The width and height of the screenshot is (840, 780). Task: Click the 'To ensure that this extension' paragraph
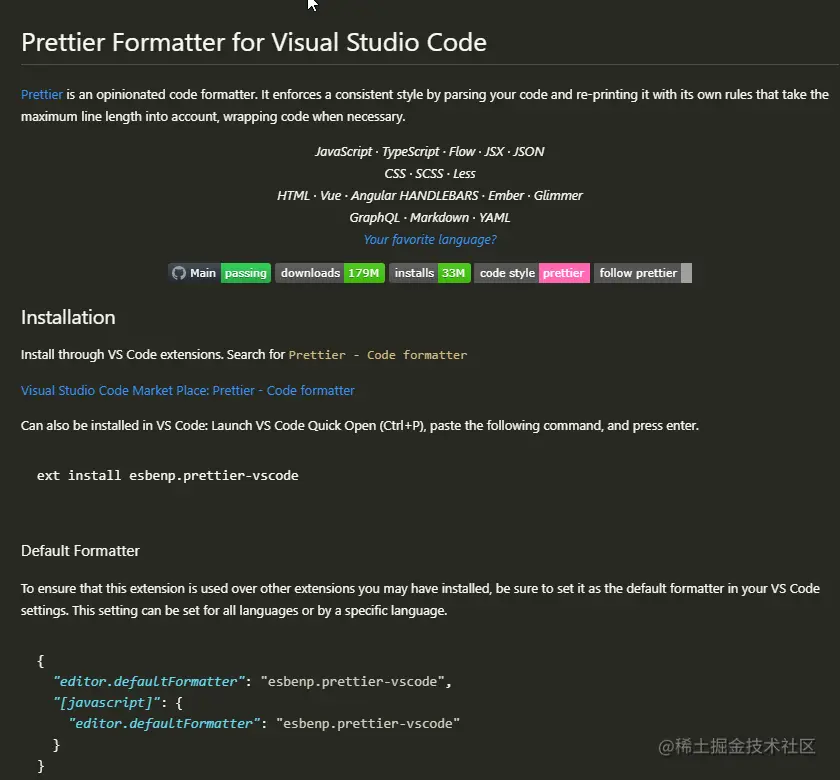pyautogui.click(x=420, y=599)
